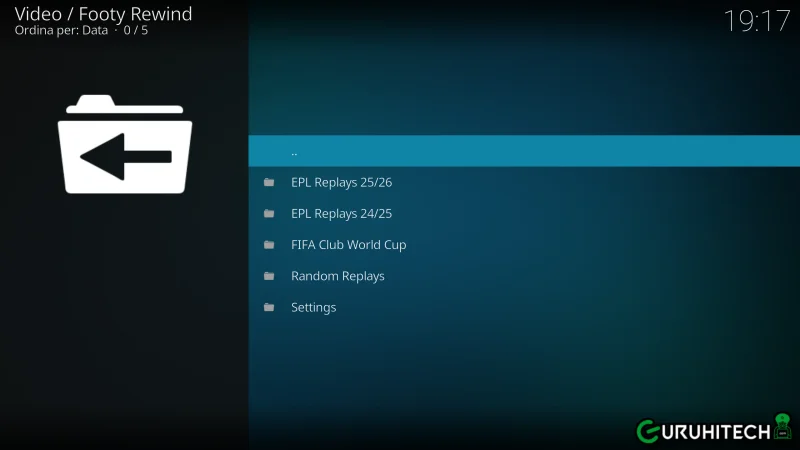Click the '0 / 5' item counter
800x450 pixels.
click(136, 31)
